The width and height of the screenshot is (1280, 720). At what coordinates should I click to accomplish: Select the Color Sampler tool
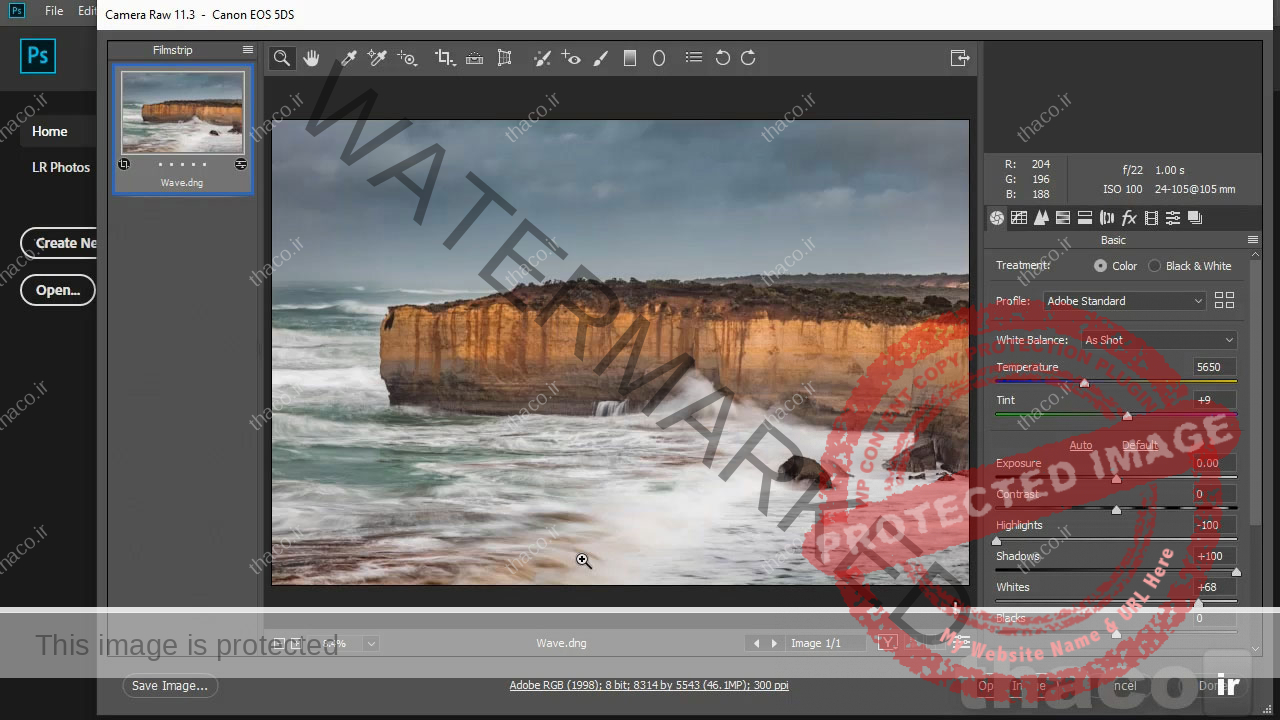pos(377,58)
